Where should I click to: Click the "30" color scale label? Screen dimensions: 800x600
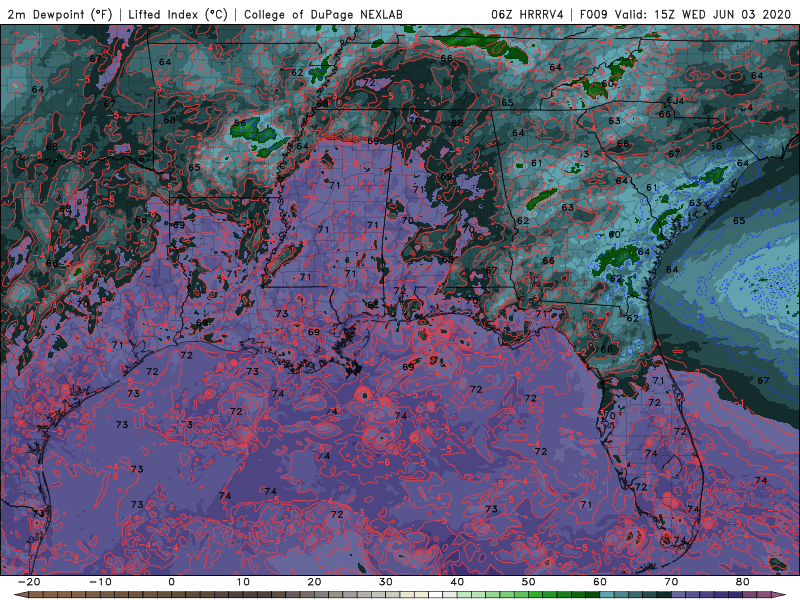tap(386, 582)
